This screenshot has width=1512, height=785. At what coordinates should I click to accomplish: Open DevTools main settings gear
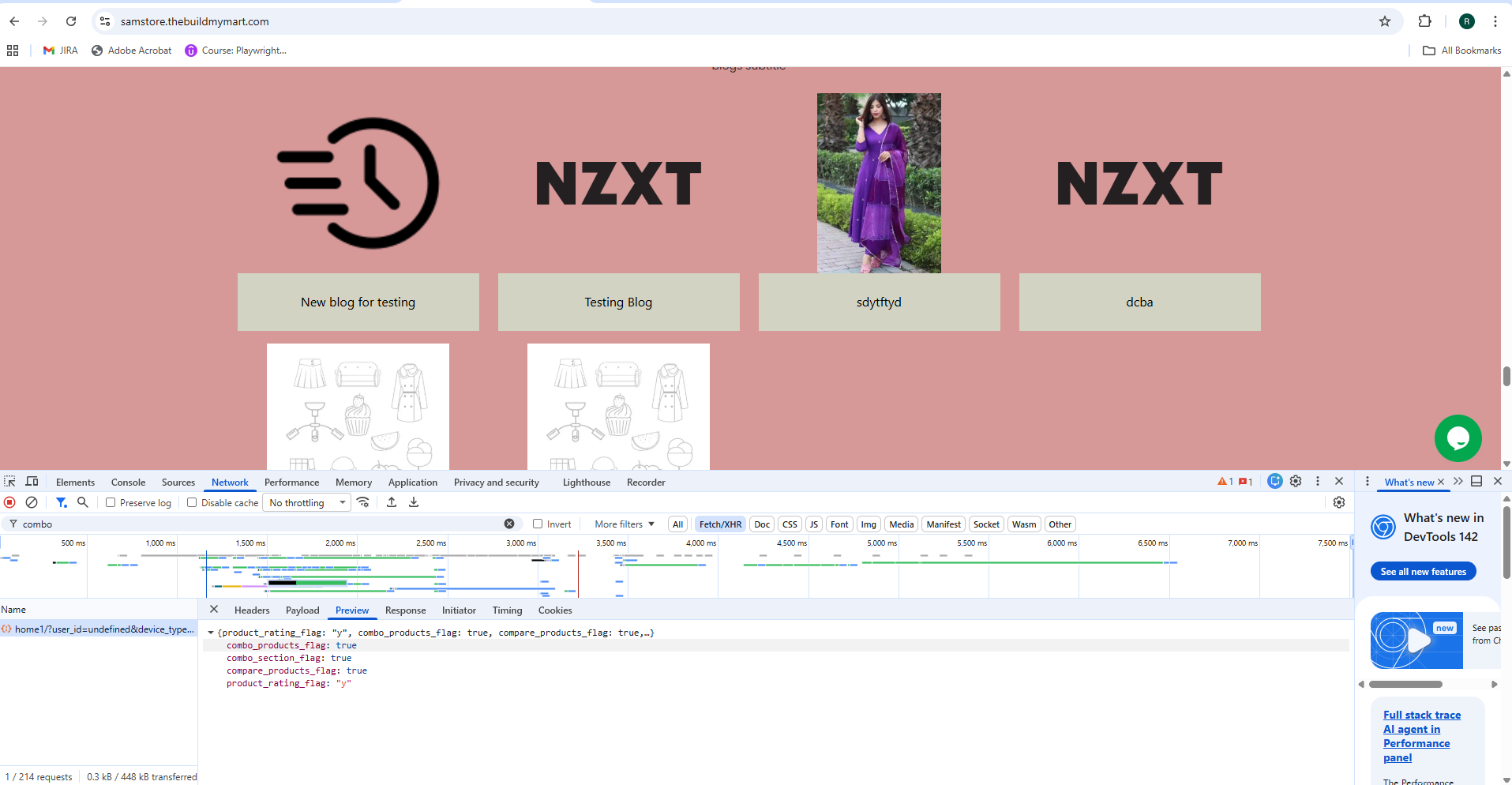coord(1296,481)
